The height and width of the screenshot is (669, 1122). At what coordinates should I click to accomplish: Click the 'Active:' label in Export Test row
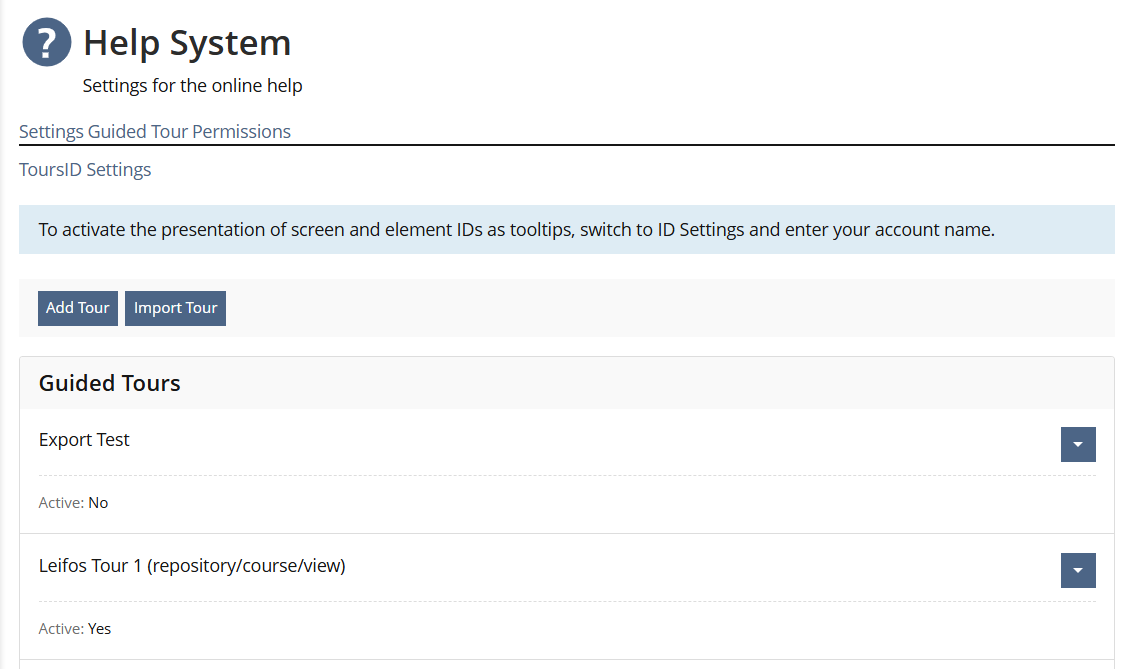[60, 503]
